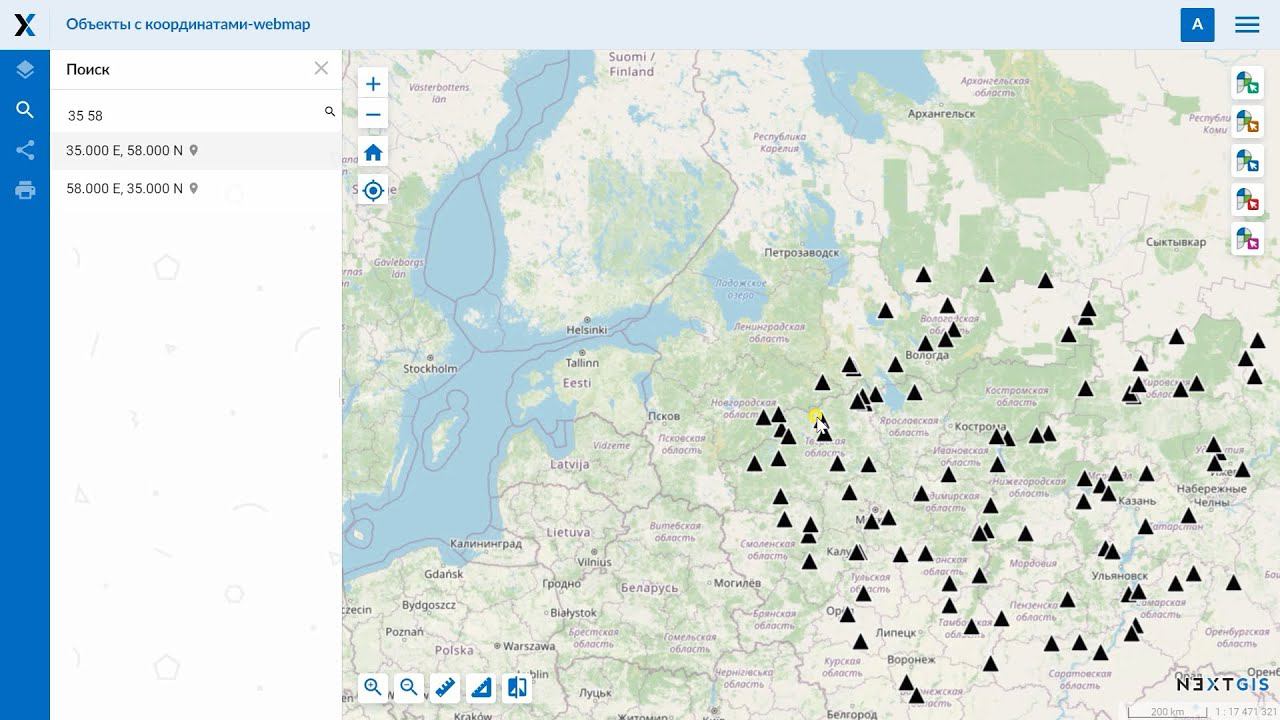
Task: Zoom in with the plus map button
Action: tap(373, 84)
